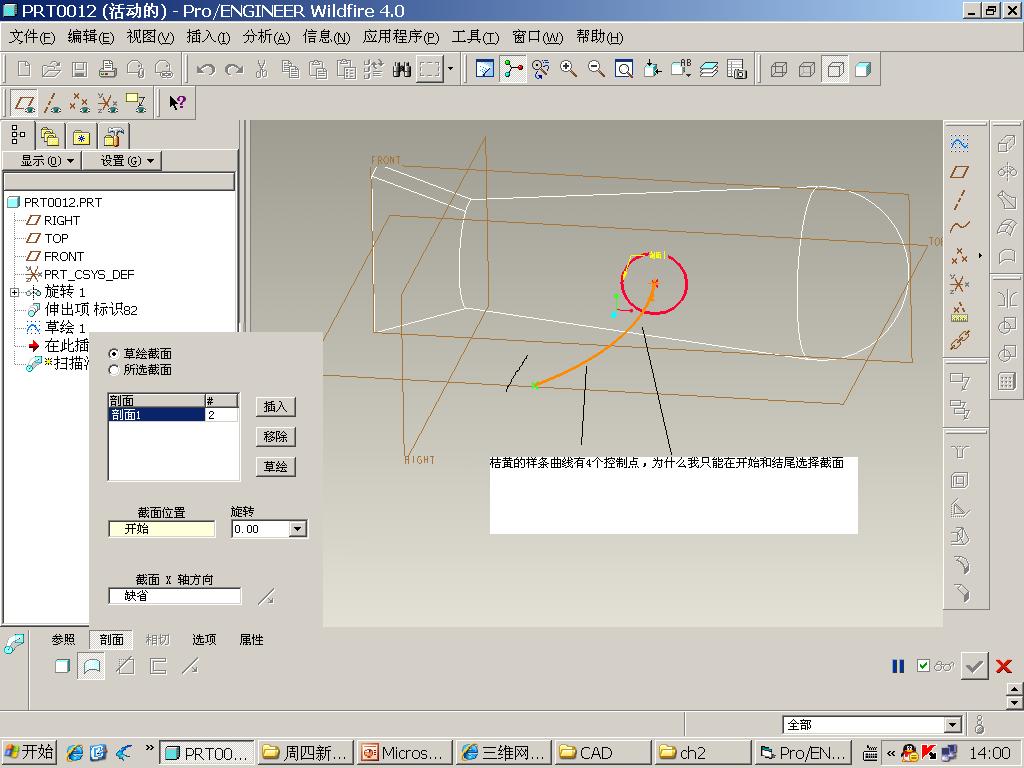Toggle the surface sweep option icon

click(x=91, y=666)
